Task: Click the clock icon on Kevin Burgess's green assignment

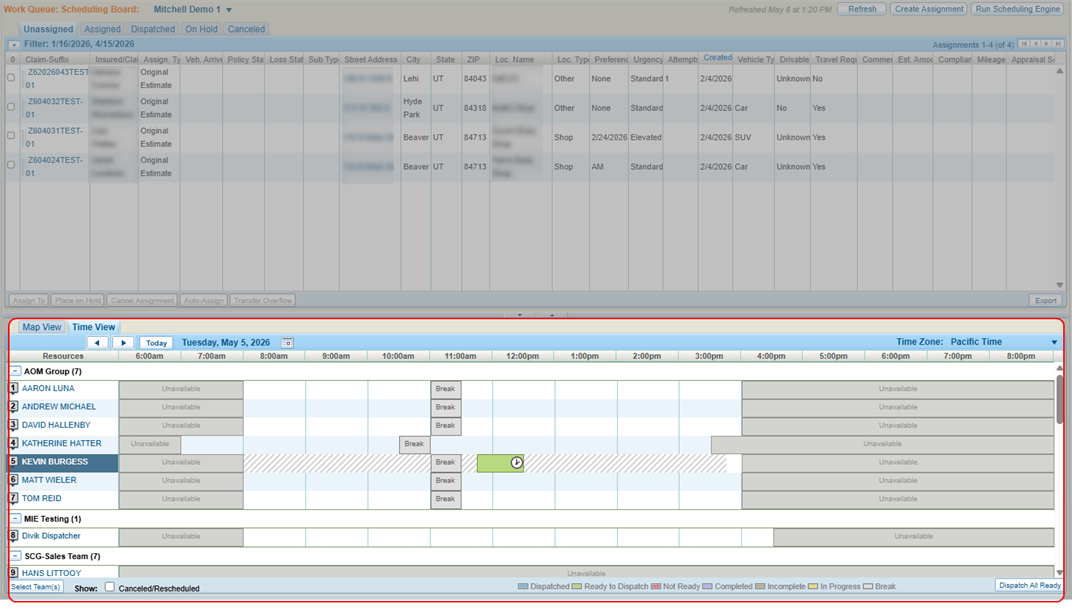Action: point(517,463)
